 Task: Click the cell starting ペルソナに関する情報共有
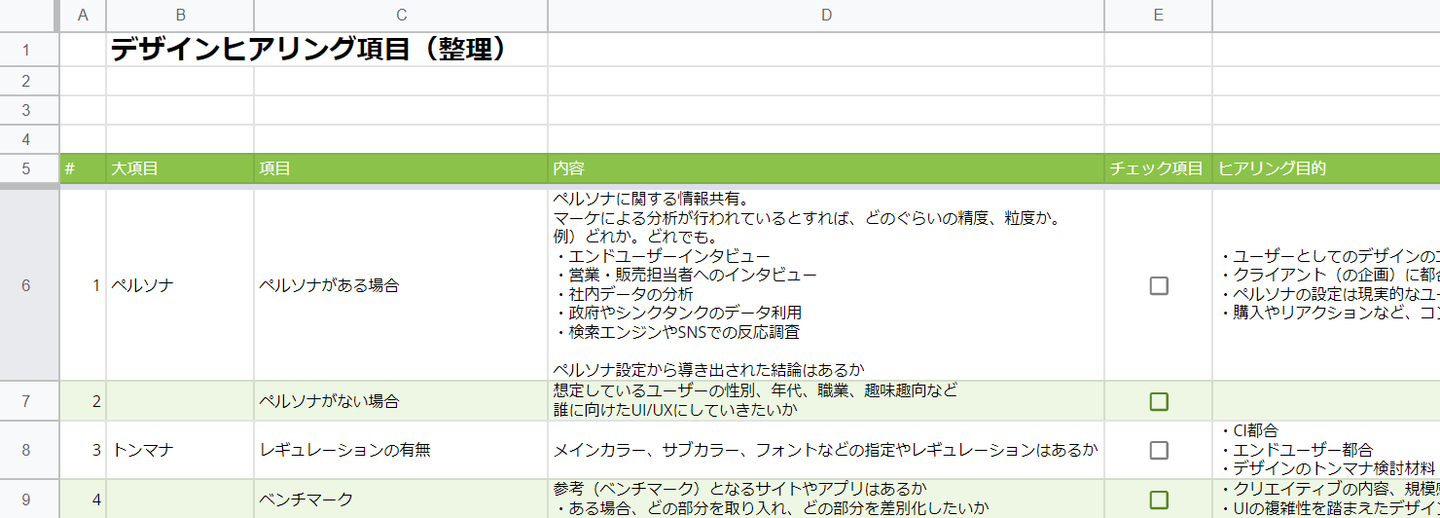pos(826,285)
